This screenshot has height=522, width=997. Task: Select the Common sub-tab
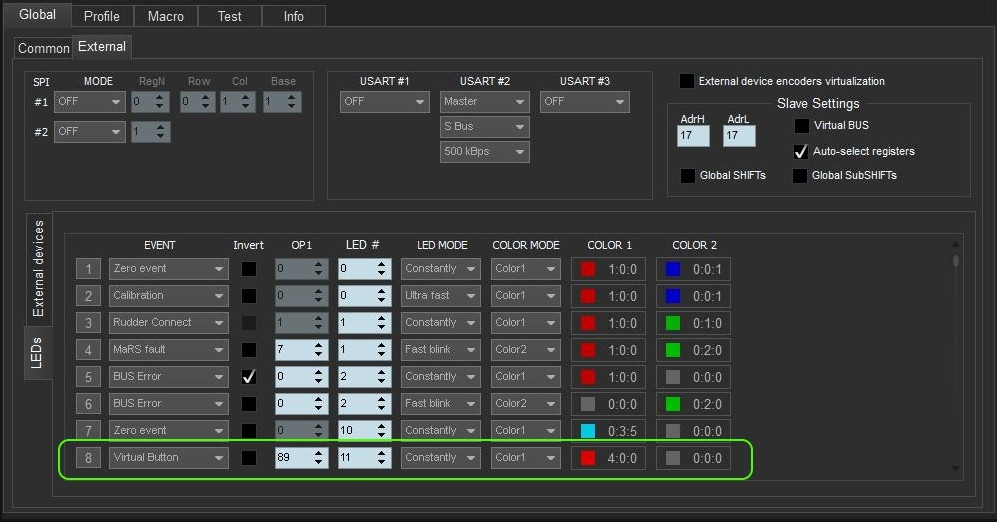coord(43,48)
